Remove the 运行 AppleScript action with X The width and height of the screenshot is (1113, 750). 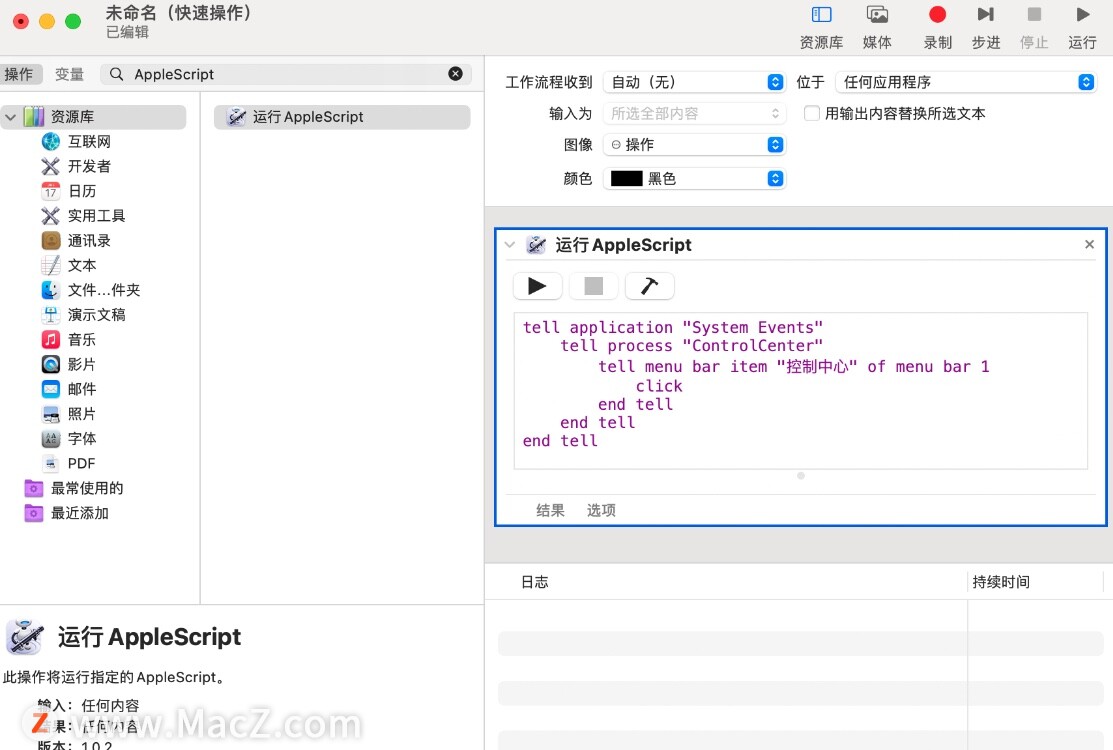tap(1090, 244)
